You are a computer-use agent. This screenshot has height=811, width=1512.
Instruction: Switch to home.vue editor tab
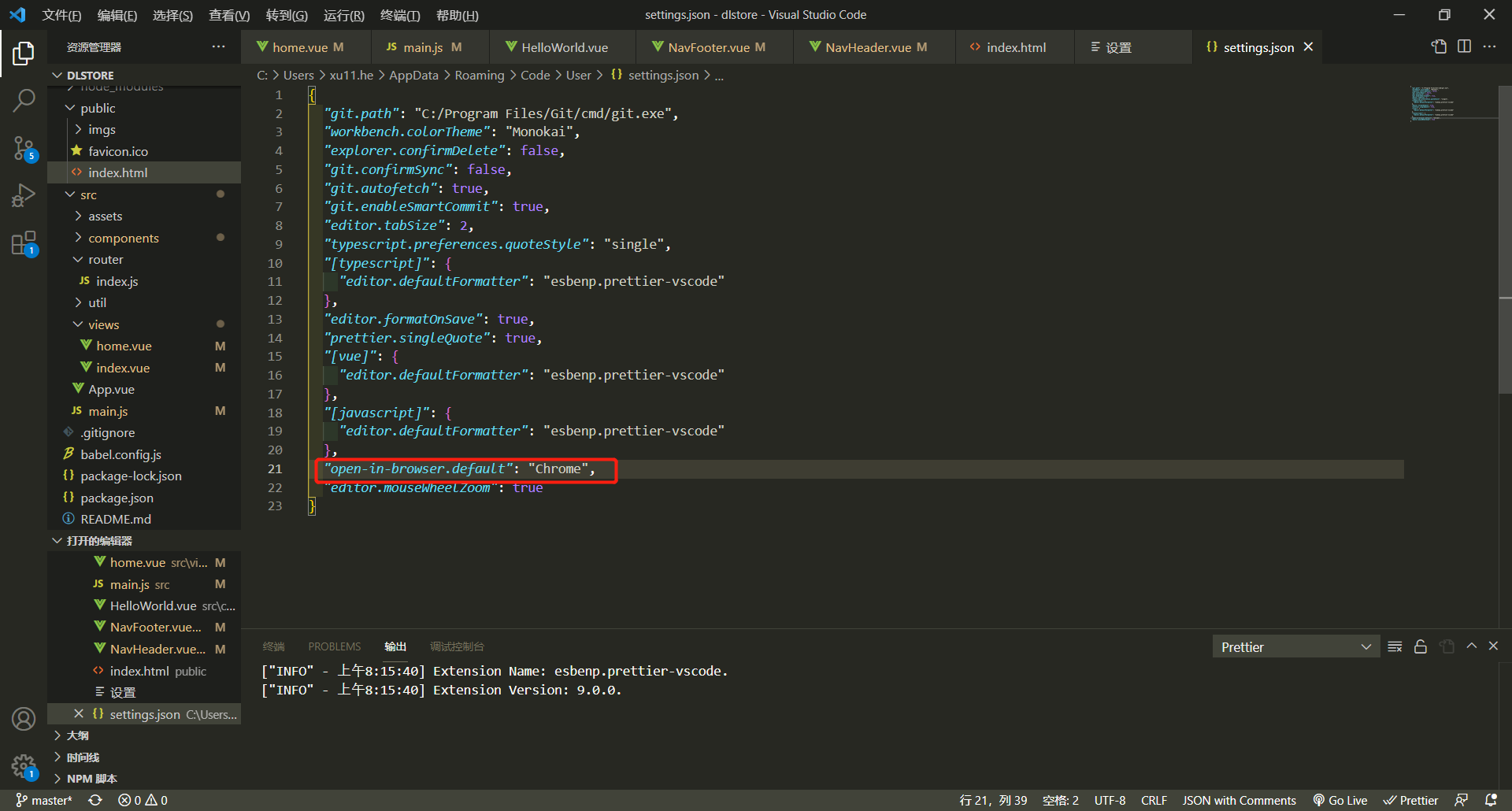coord(306,47)
